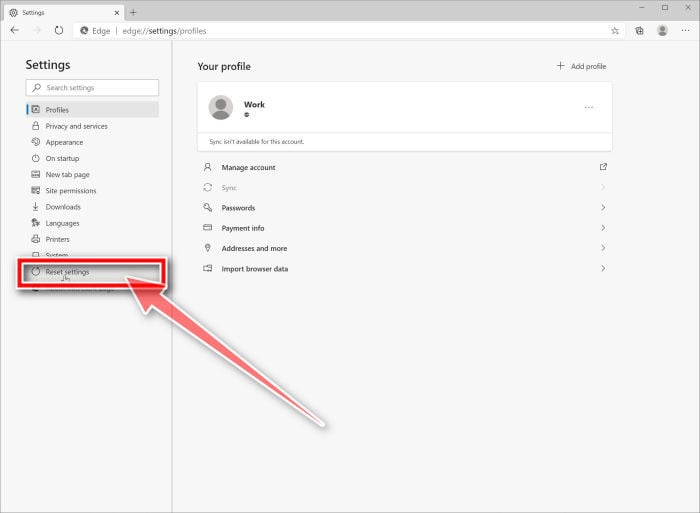Click the Privacy and services lock icon
The height and width of the screenshot is (513, 700).
point(36,126)
